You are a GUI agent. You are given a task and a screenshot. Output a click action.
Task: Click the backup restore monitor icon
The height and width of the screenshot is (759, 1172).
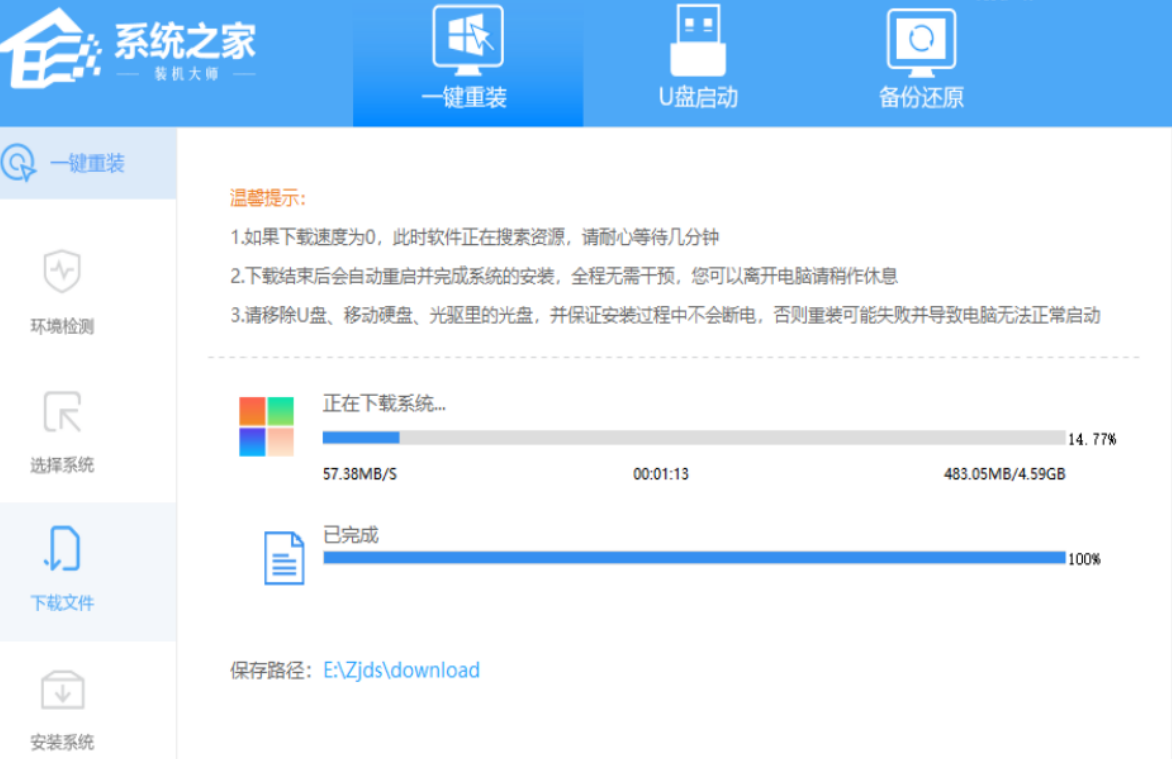click(921, 43)
